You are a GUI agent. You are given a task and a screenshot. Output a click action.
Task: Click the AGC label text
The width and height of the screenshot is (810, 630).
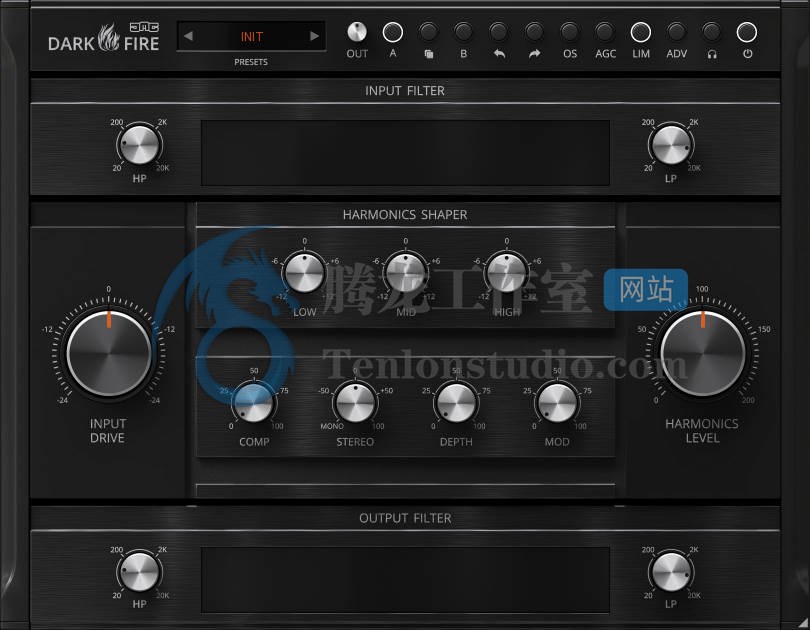click(x=605, y=54)
